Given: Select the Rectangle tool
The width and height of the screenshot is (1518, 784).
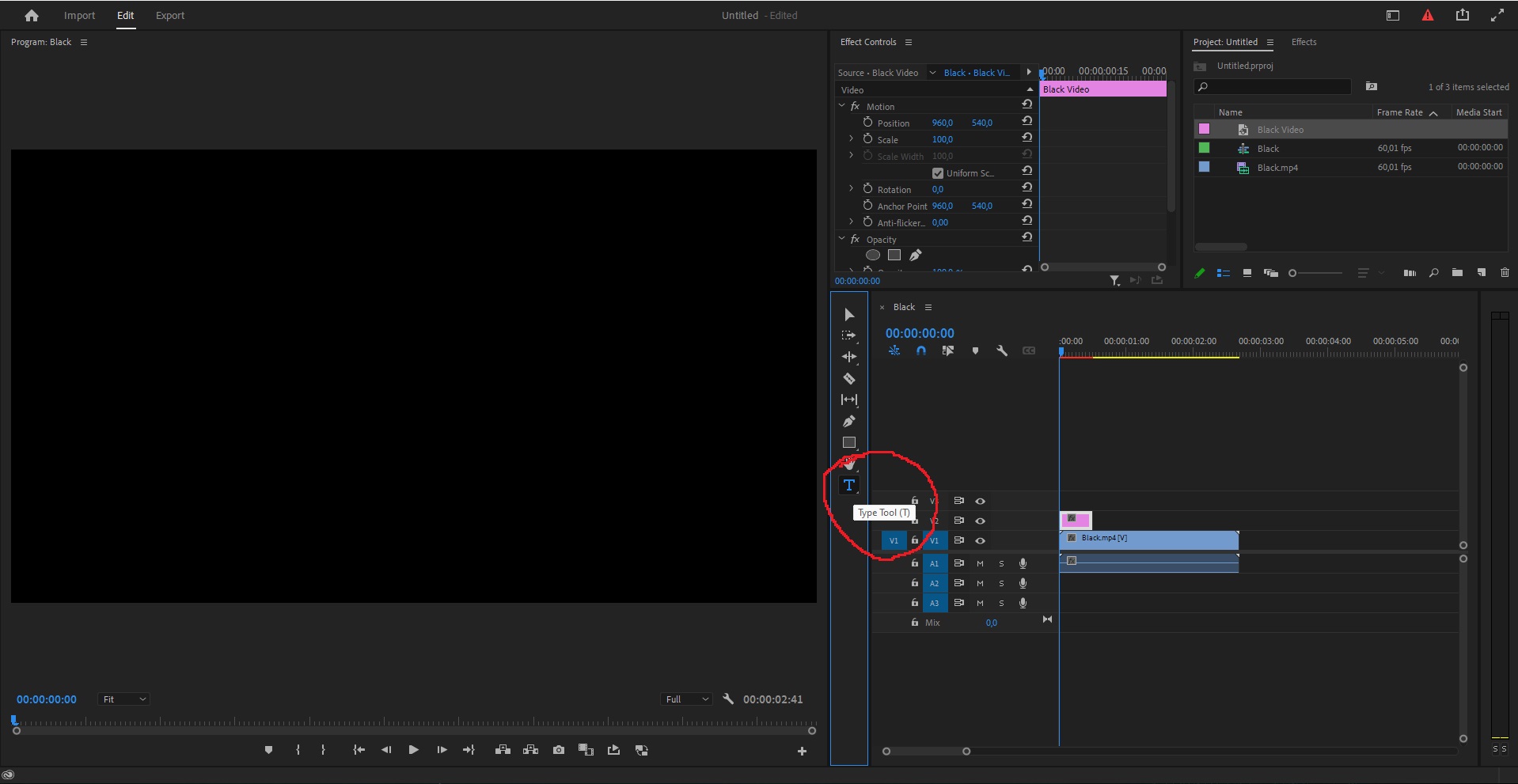Looking at the screenshot, I should click(x=848, y=443).
